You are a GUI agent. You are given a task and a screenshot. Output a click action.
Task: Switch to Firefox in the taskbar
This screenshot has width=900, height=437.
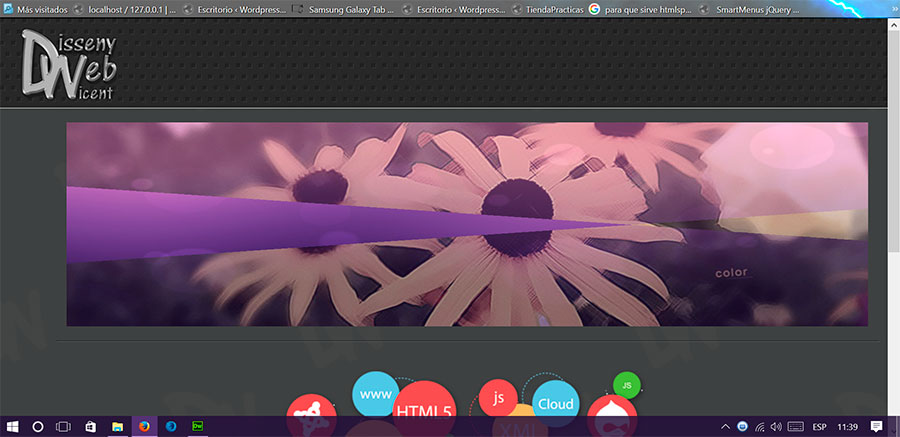144,426
